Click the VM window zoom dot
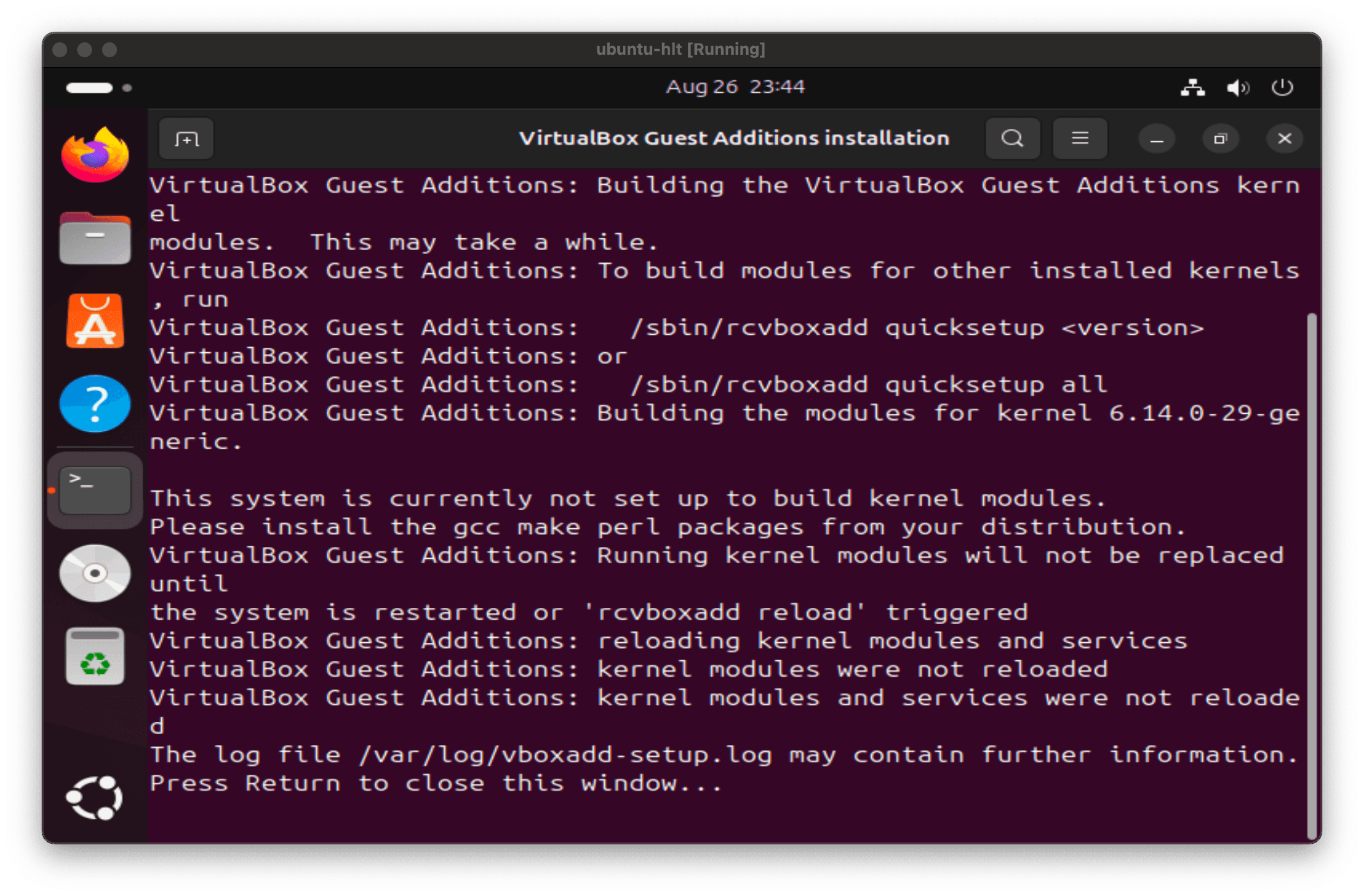 [110, 50]
